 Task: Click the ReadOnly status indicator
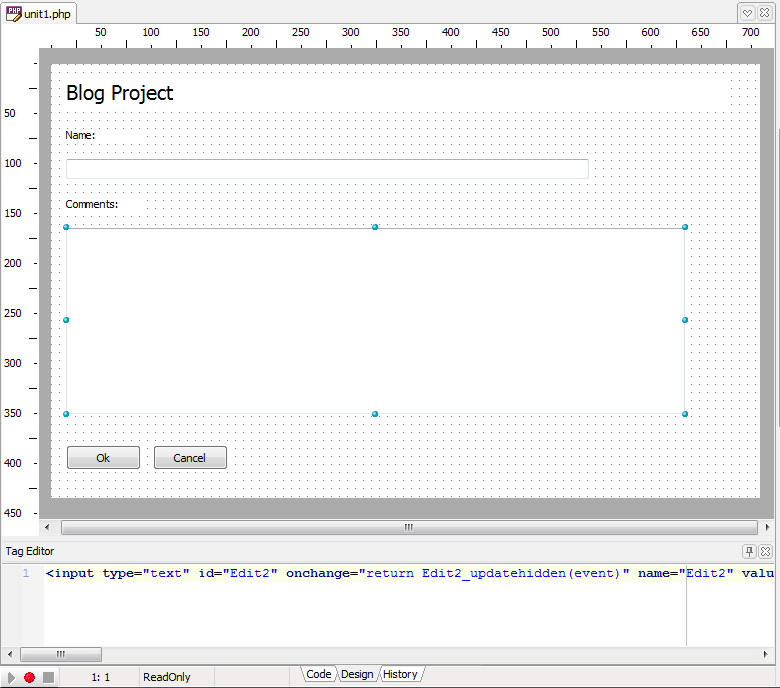(167, 677)
